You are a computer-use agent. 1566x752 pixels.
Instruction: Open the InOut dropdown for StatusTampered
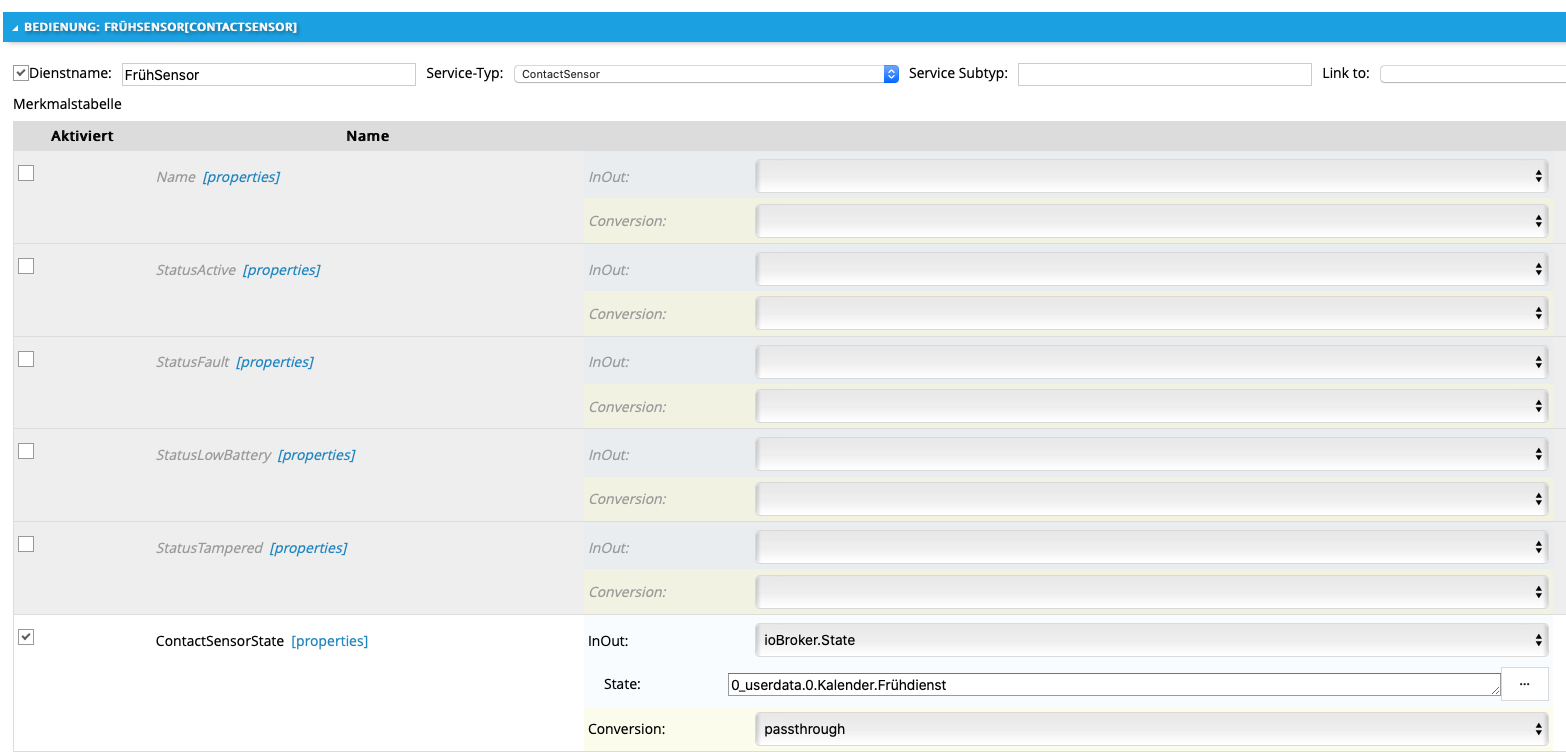(x=1151, y=548)
